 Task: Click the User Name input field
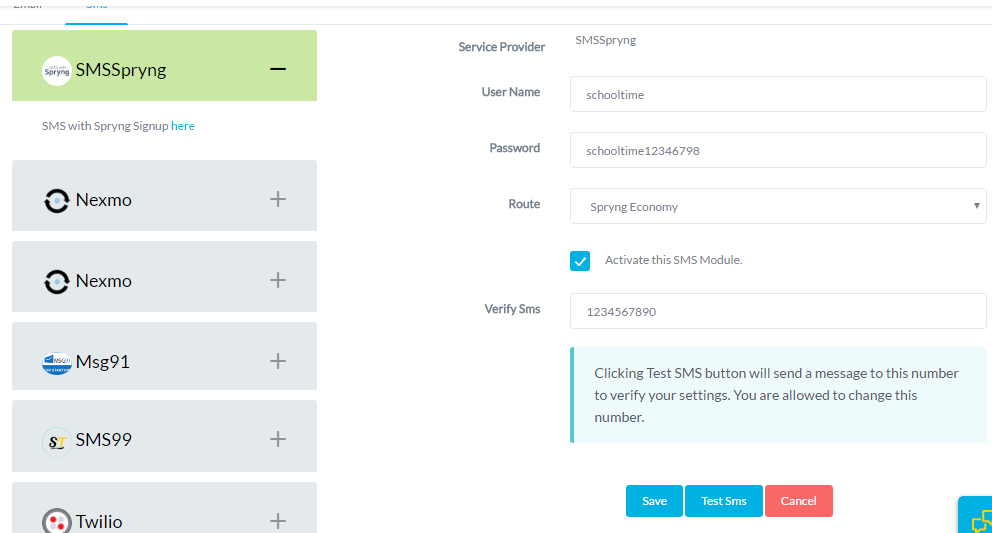tap(778, 94)
